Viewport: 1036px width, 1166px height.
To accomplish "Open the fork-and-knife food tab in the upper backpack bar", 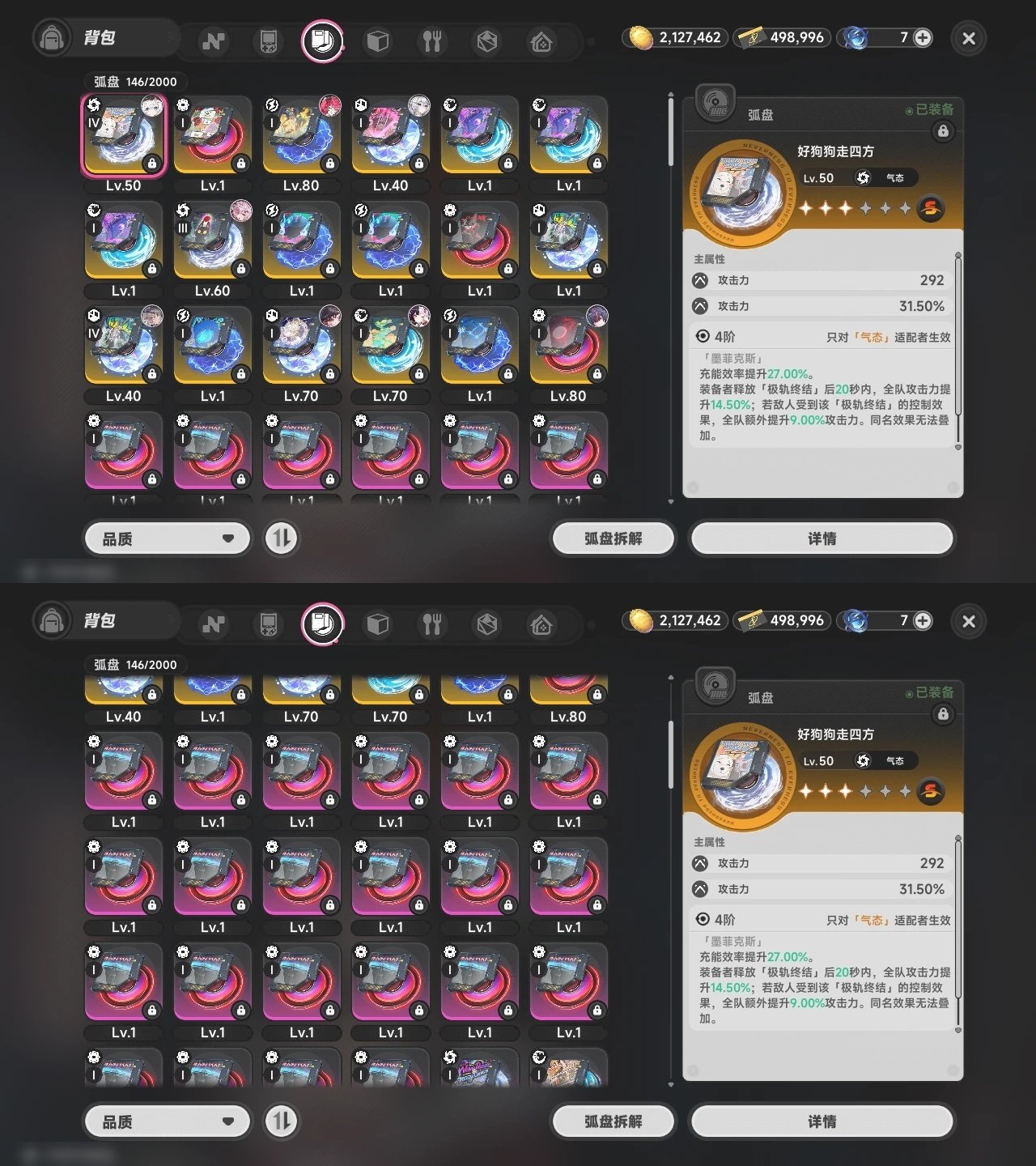I will [x=432, y=41].
